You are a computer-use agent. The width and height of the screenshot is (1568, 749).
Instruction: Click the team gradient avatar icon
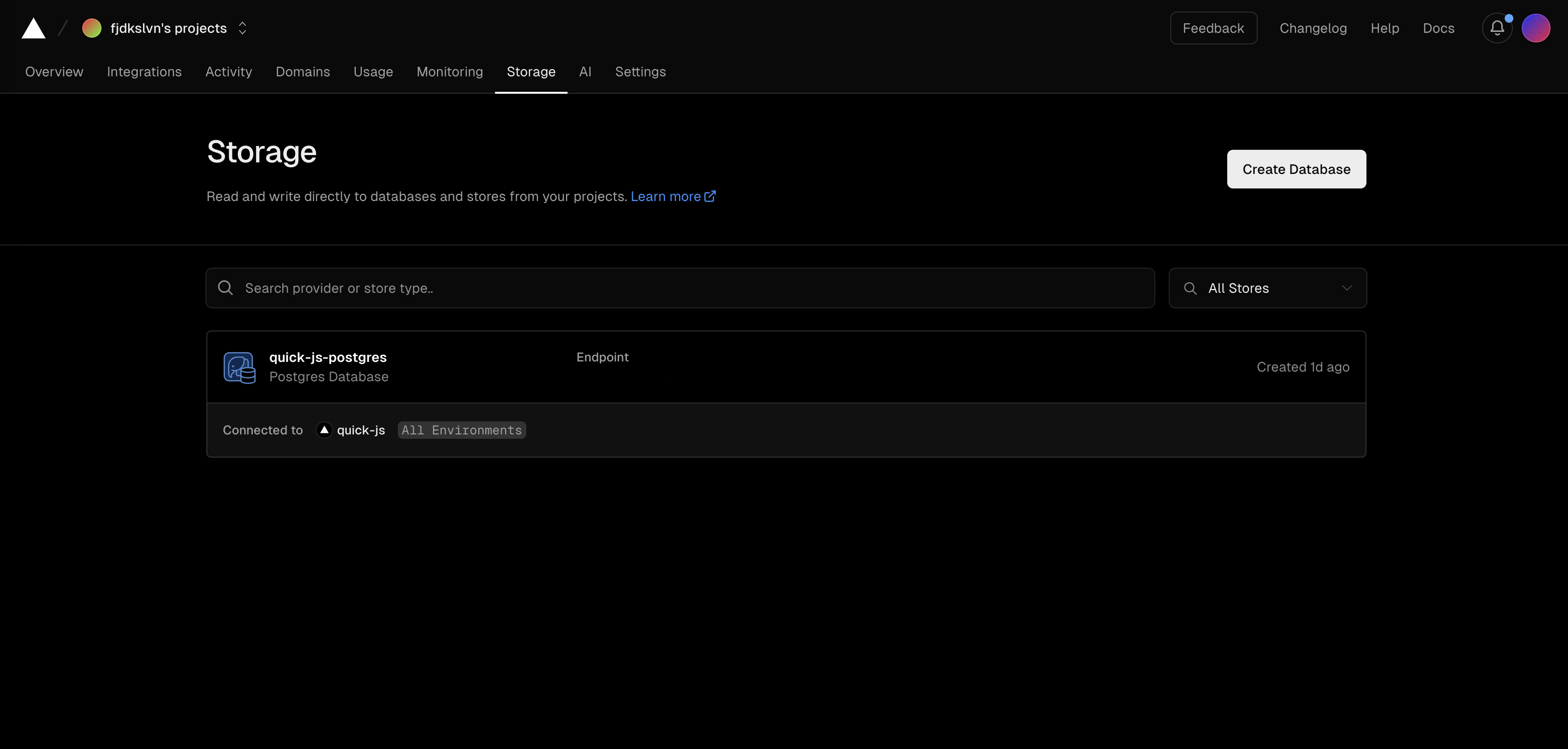[x=92, y=28]
